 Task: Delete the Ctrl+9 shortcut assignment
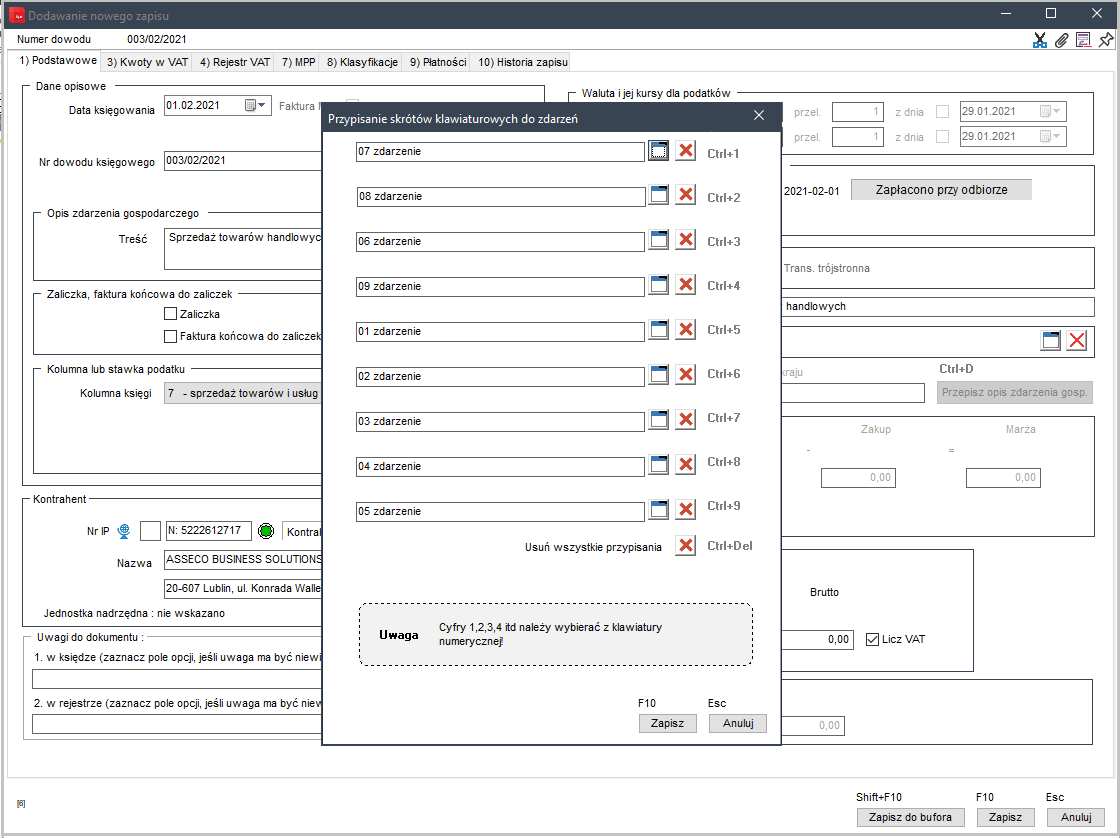click(x=685, y=510)
